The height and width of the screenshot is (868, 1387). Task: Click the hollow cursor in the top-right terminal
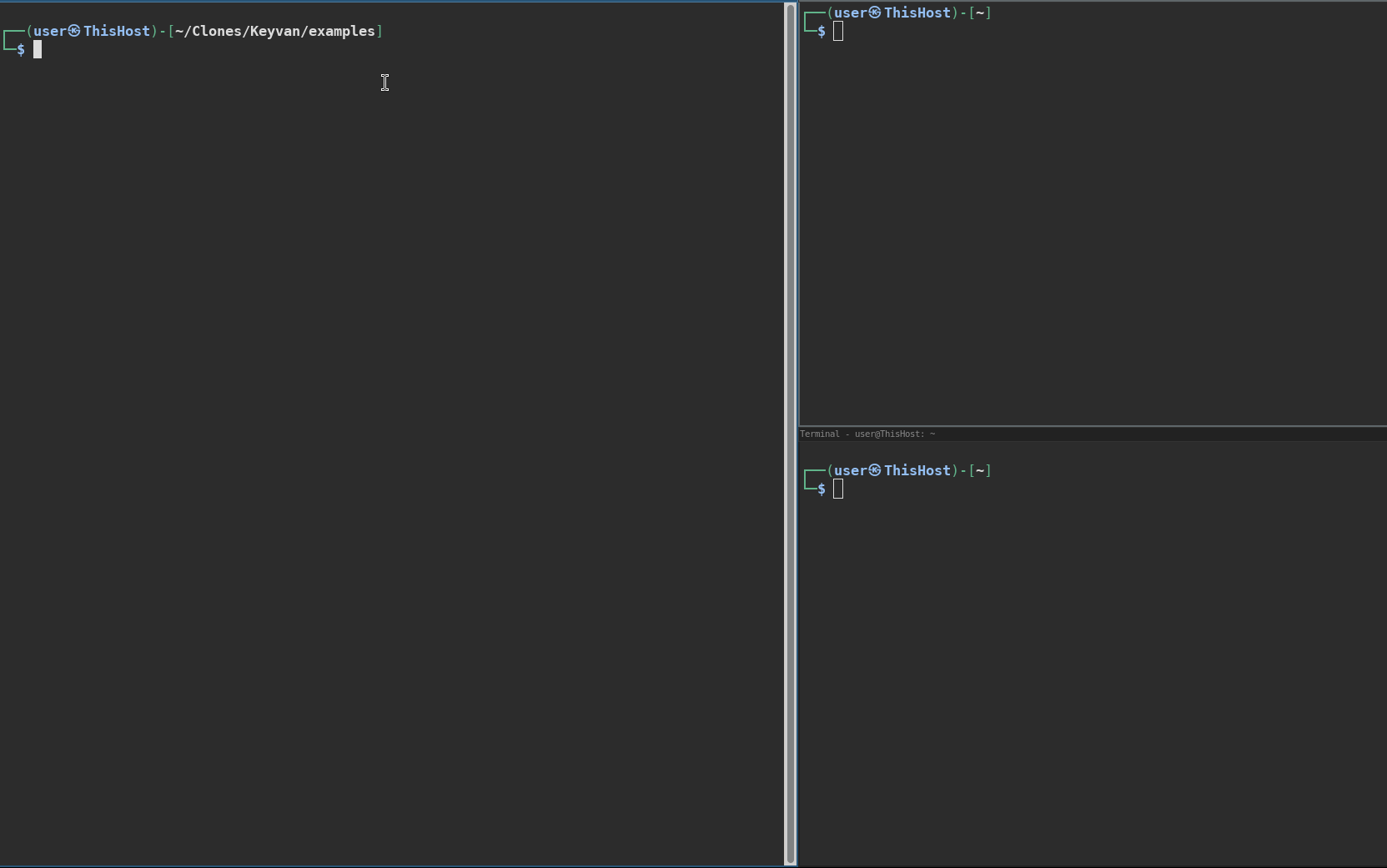coord(838,32)
